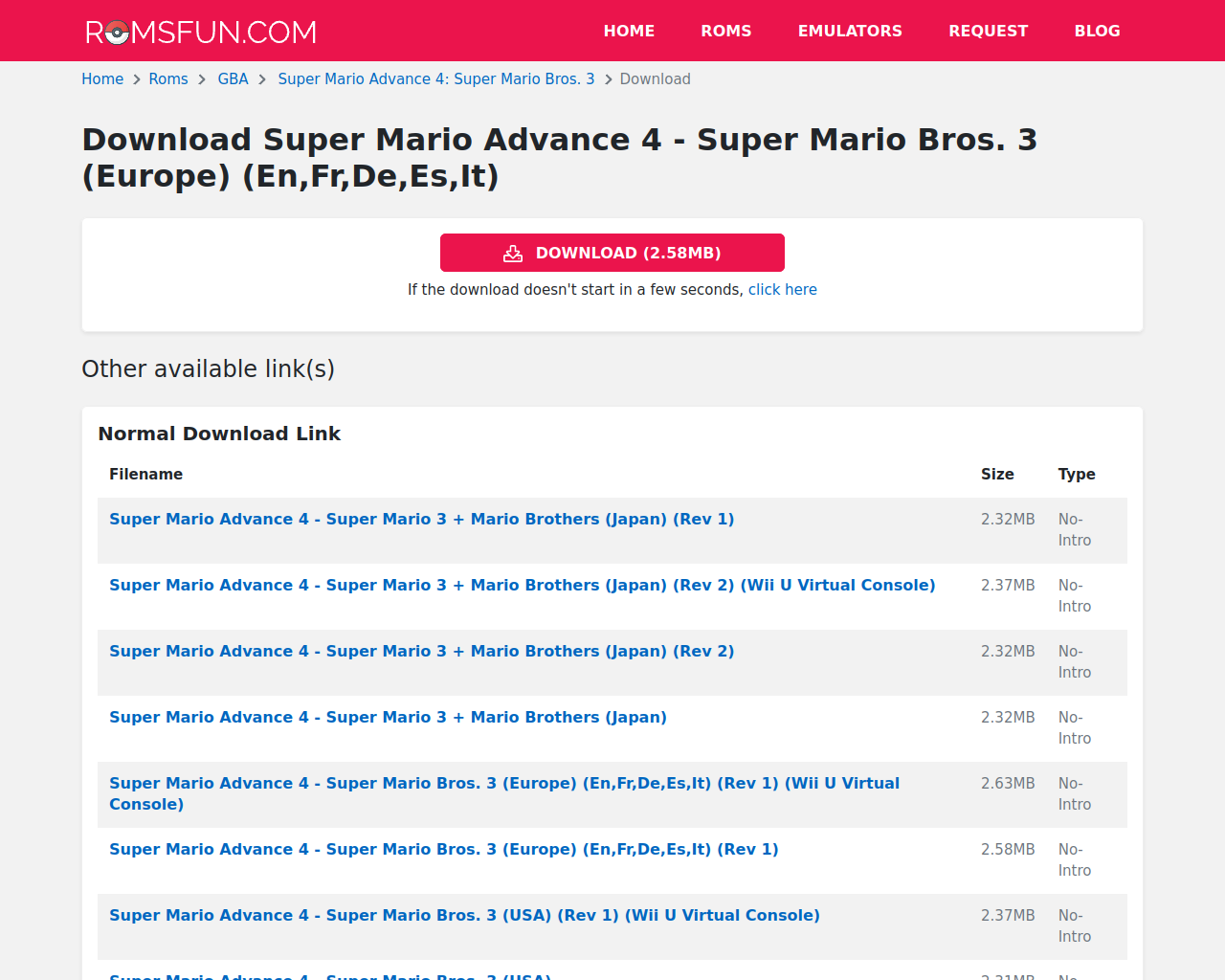Screen dimensions: 1225x980
Task: Visit the BLOG section
Action: 1097,31
